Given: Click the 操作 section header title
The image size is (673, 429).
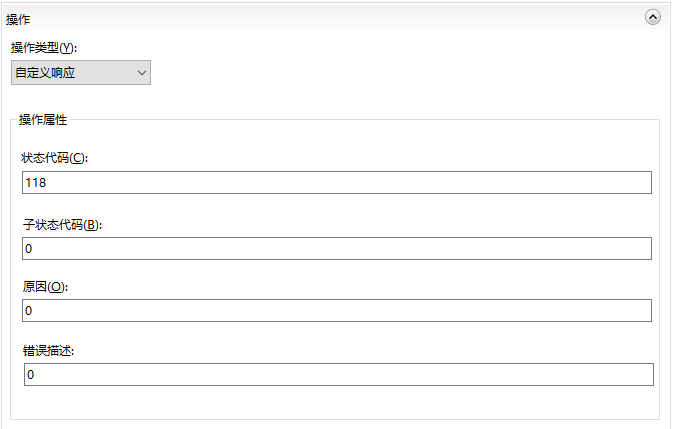Looking at the screenshot, I should click(x=18, y=19).
